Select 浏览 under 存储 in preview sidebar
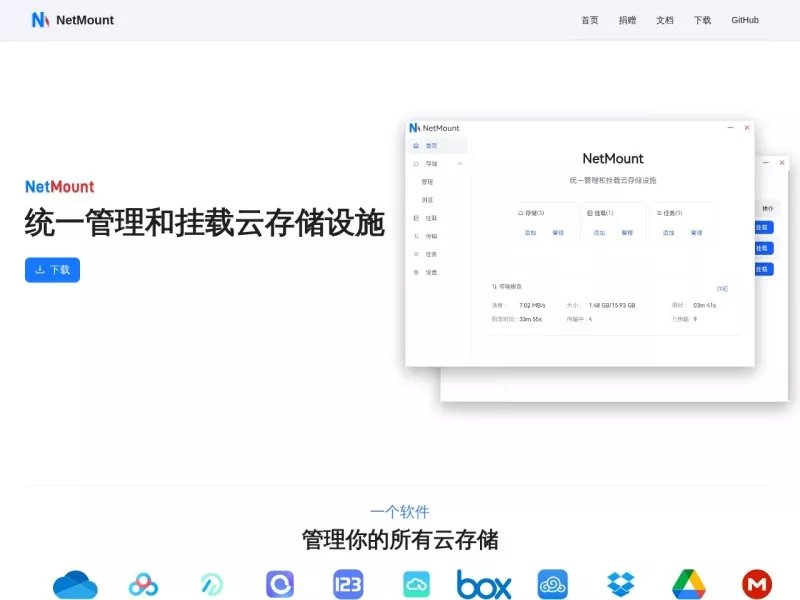800x600 pixels. 428,200
